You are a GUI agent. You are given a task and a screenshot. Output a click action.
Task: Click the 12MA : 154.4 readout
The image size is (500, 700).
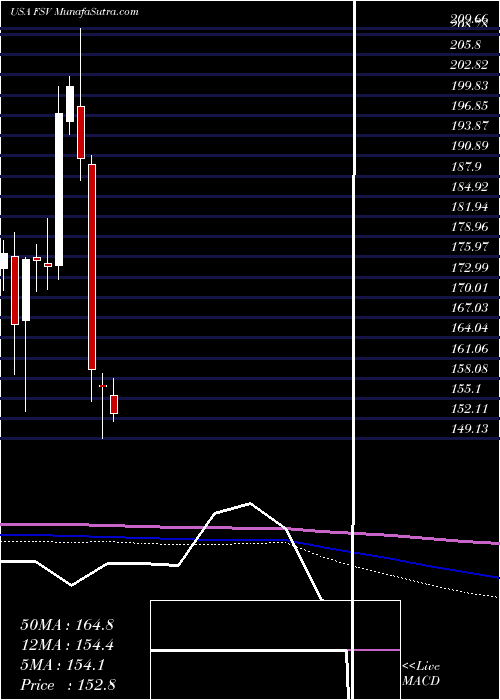[x=67, y=645]
